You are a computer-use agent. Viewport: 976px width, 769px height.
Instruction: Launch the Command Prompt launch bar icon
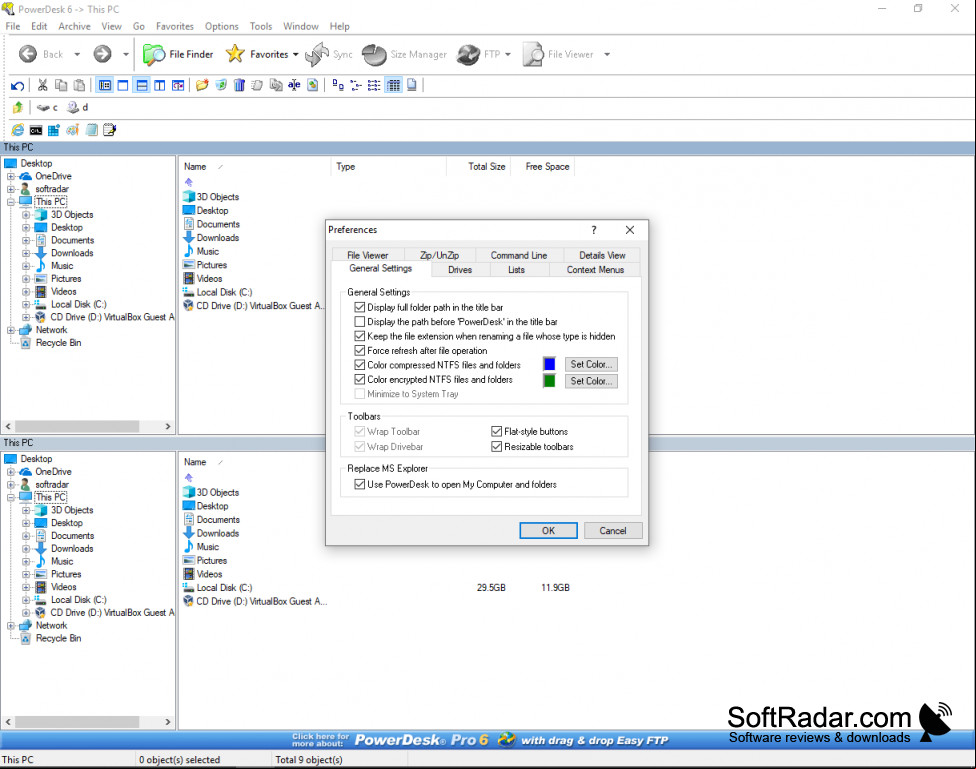pyautogui.click(x=36, y=130)
